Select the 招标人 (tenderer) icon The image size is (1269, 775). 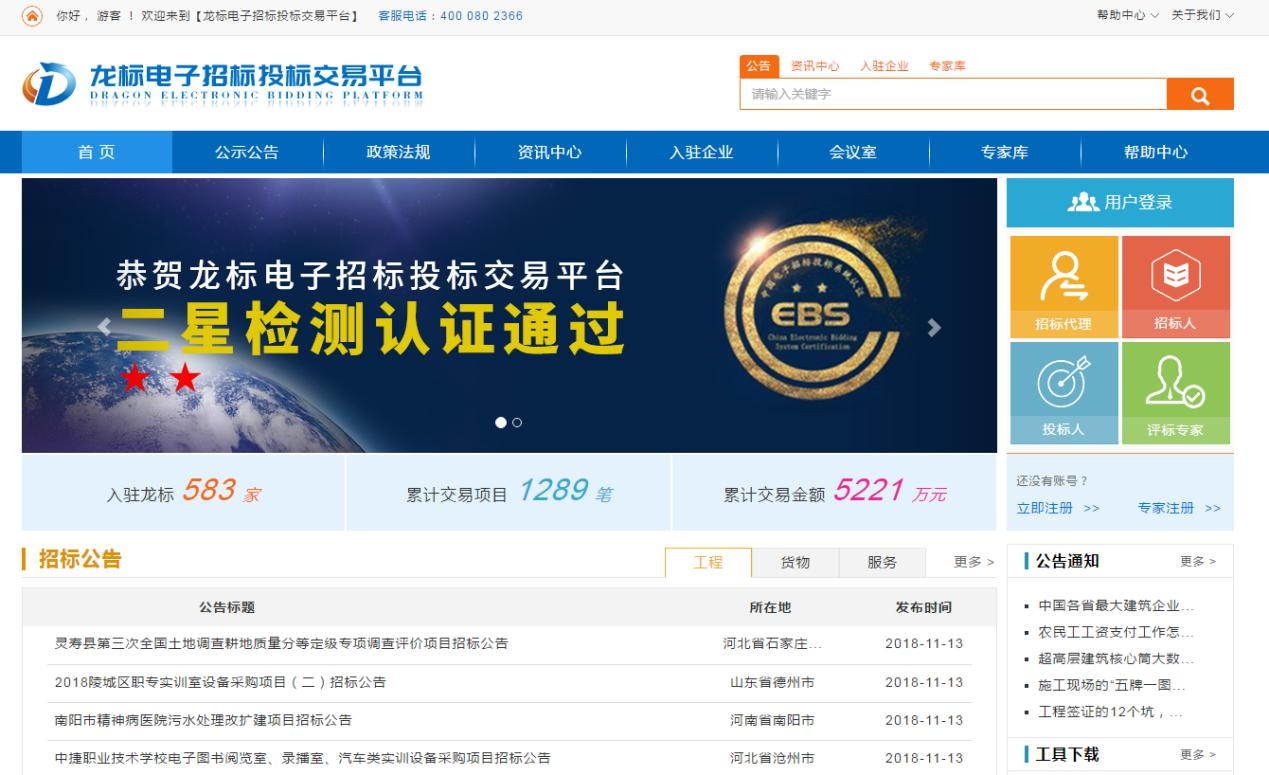(x=1177, y=285)
